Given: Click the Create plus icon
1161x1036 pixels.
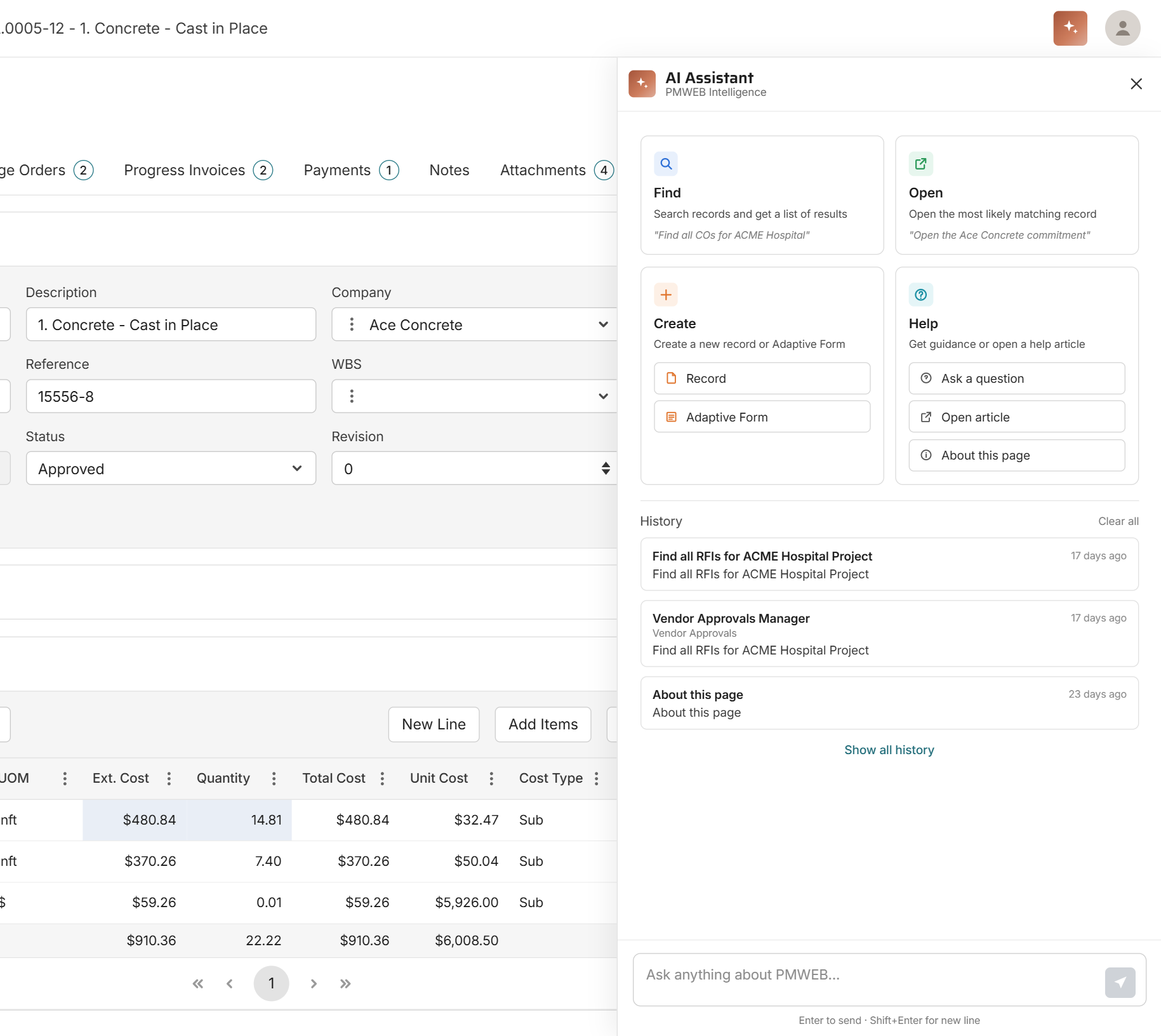Looking at the screenshot, I should 666,295.
